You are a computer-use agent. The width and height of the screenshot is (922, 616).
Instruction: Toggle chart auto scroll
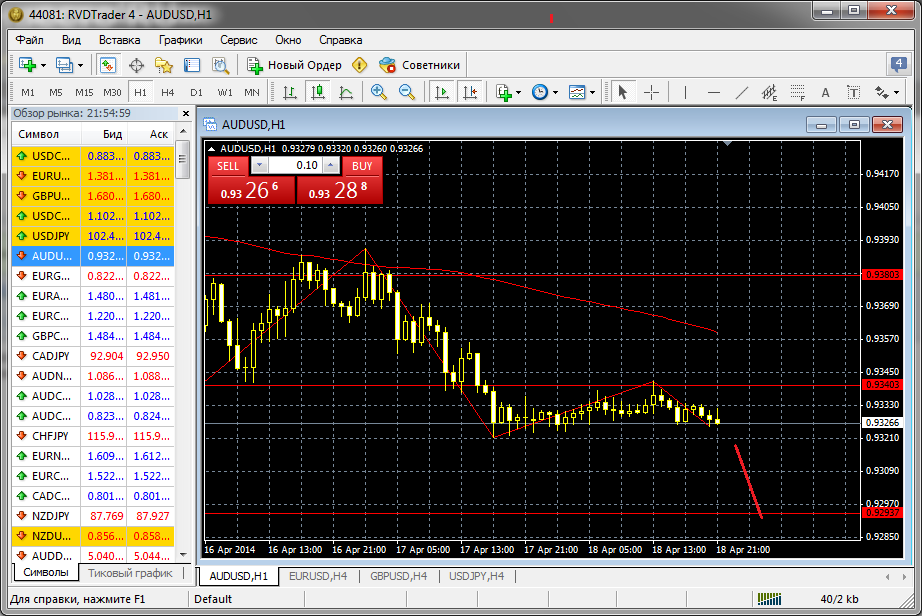441,92
